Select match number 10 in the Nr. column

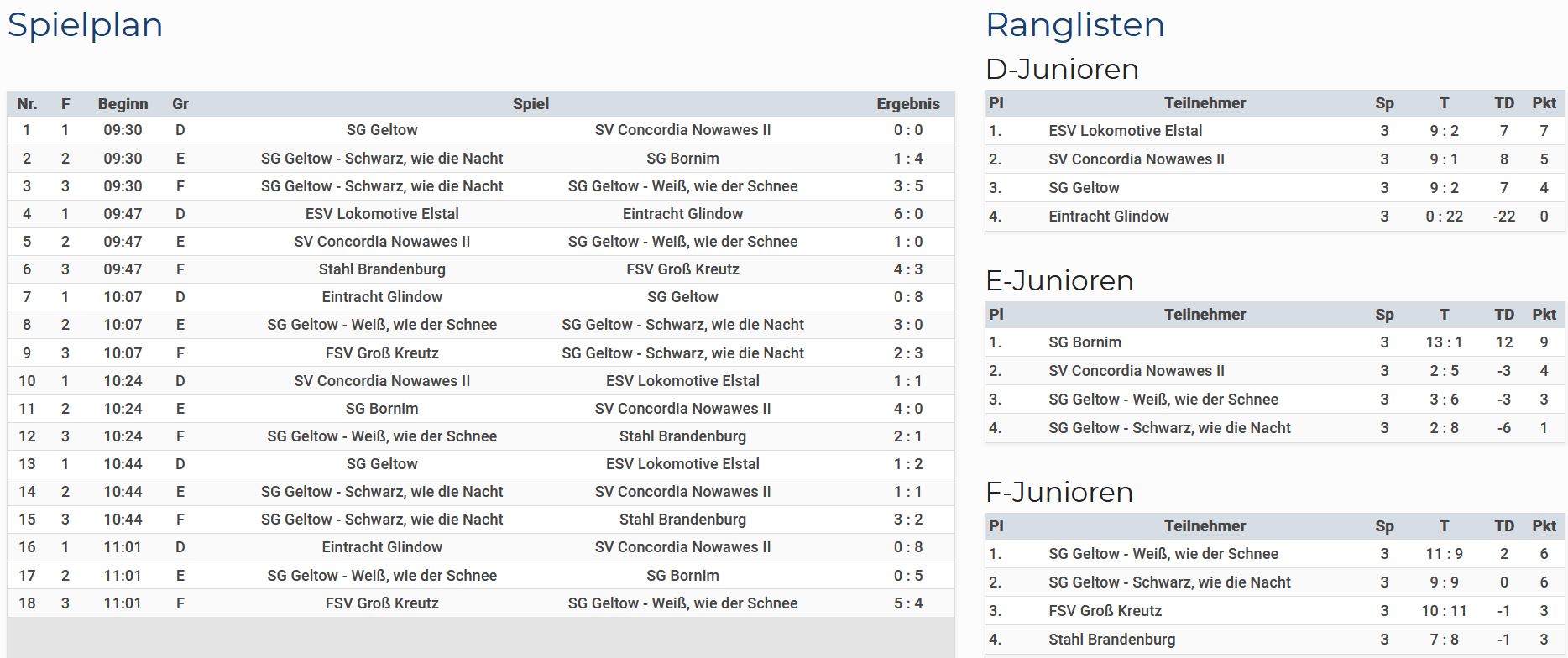pyautogui.click(x=27, y=381)
